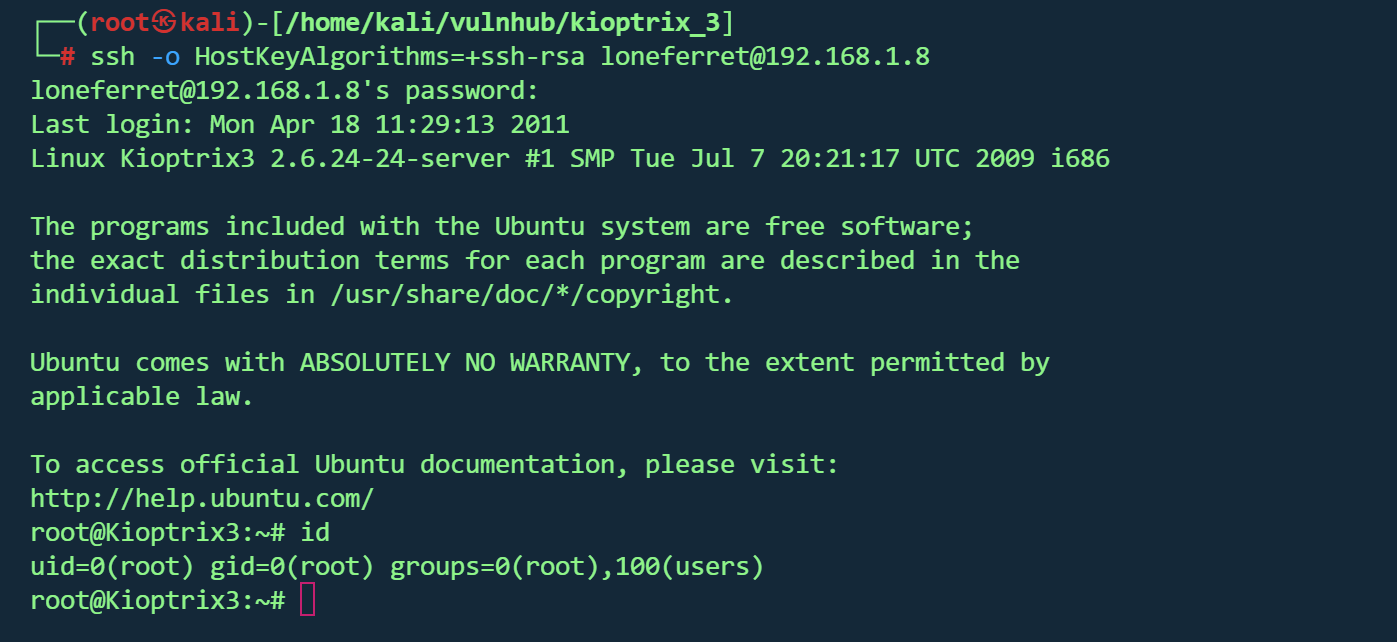Screen dimensions: 1397x642
Task: Click the blue "-o" flag
Action: [165, 57]
